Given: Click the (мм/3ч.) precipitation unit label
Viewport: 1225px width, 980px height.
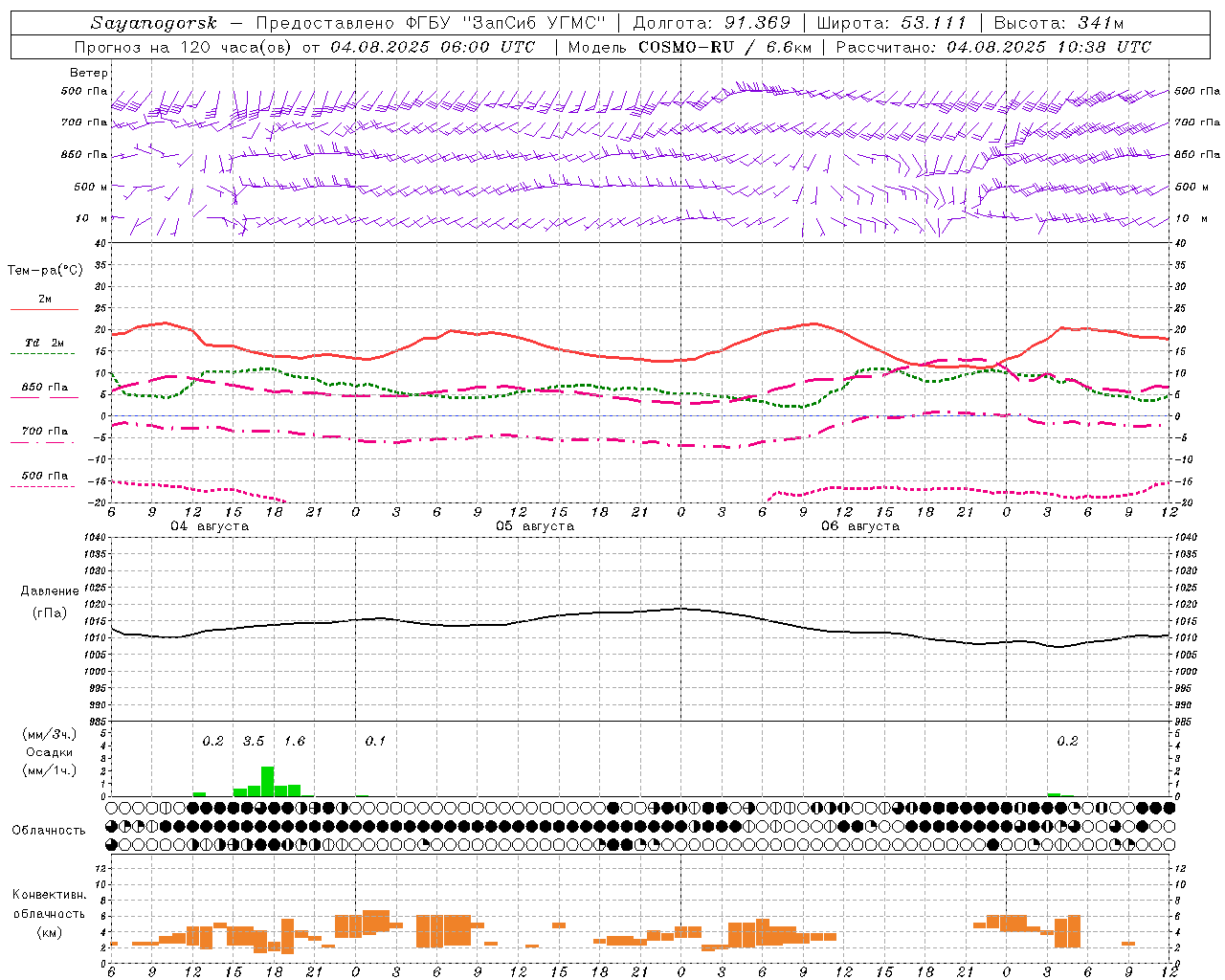Looking at the screenshot, I should tap(49, 734).
